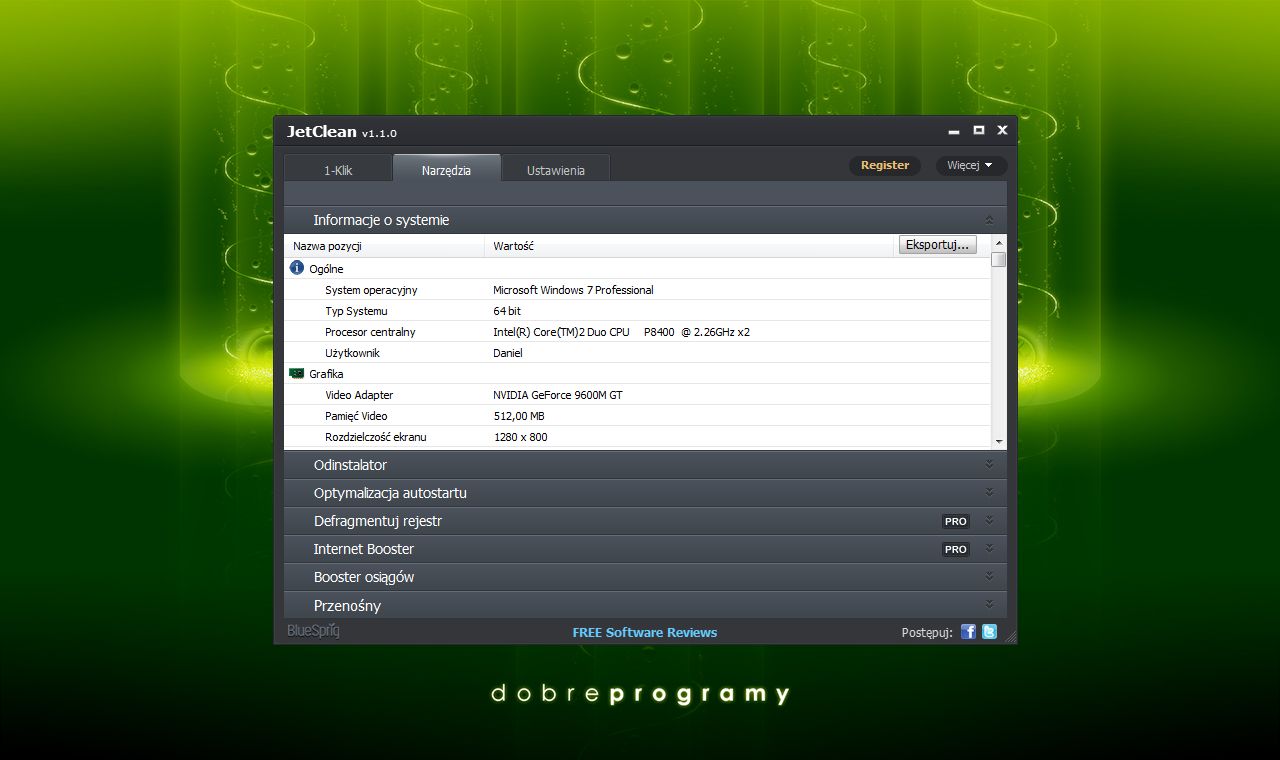The image size is (1280, 760).
Task: Open the Więcej dropdown menu
Action: pyautogui.click(x=971, y=165)
